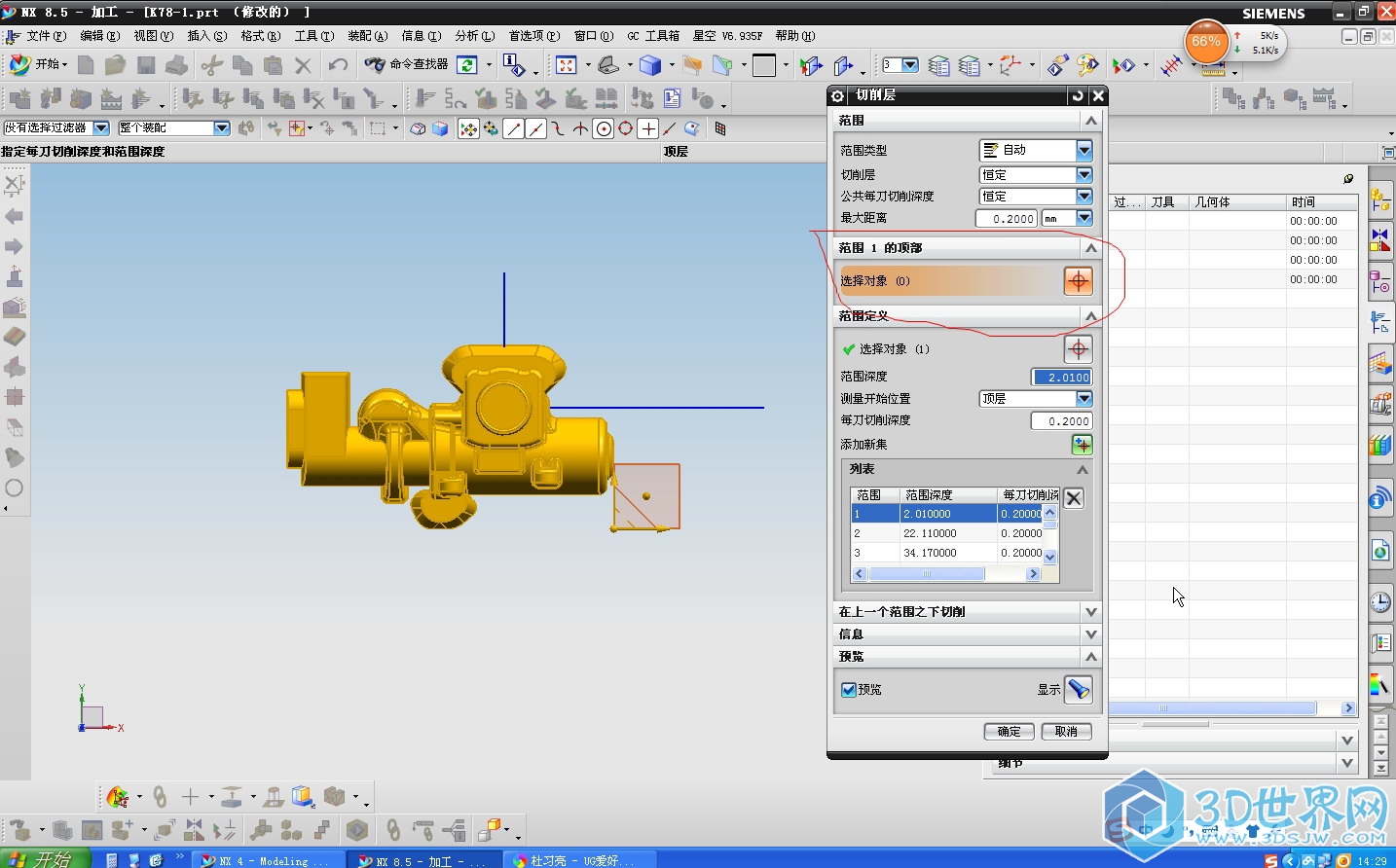
Task: Click the 取消 Cancel button
Action: tap(1067, 732)
